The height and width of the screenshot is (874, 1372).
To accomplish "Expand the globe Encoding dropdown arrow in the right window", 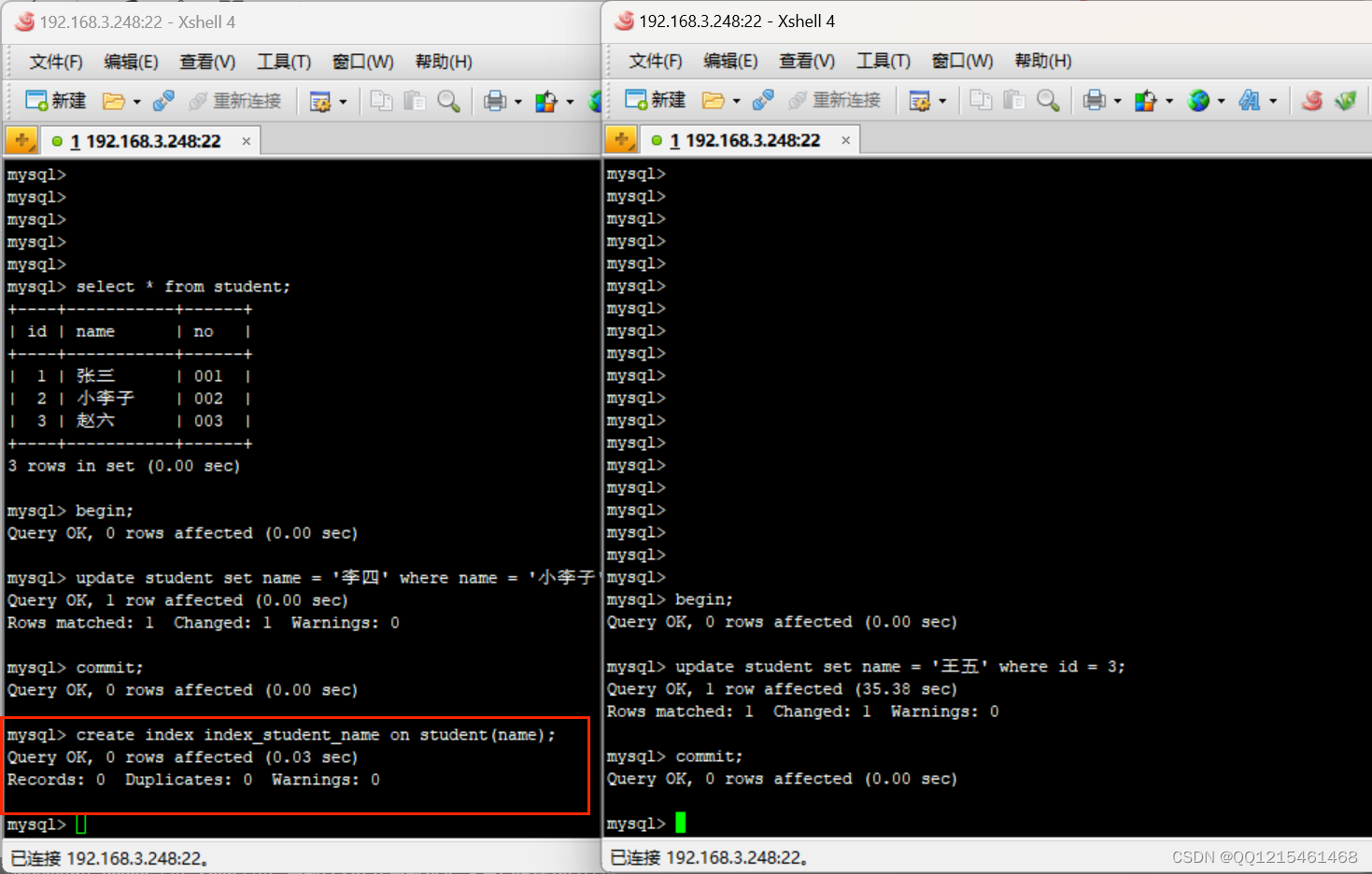I will pyautogui.click(x=1221, y=101).
